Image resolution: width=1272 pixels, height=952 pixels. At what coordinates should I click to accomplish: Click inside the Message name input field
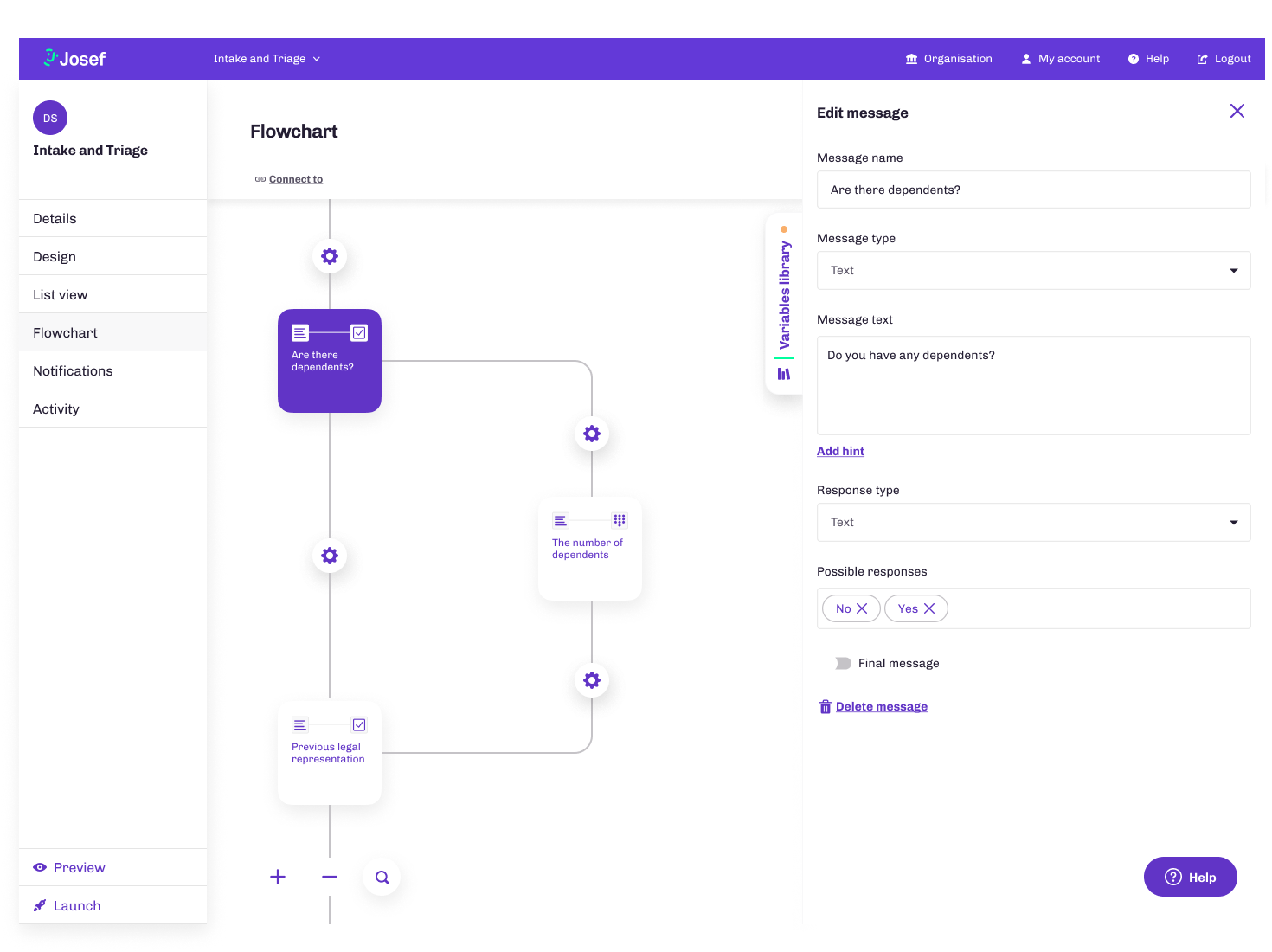1033,190
